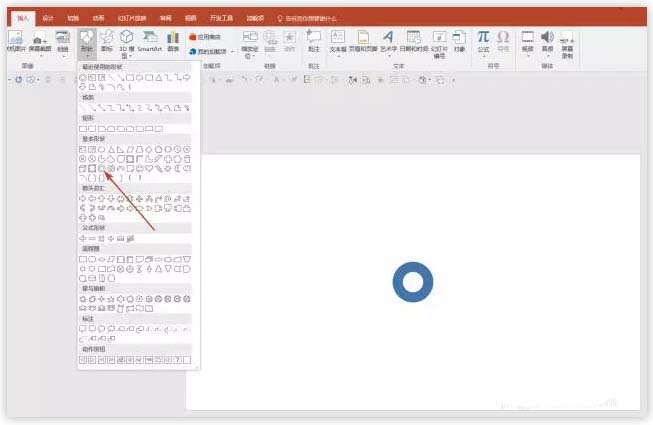Select the cloud shape in Basic Shapes
Viewport: 653px width, 425px height.
tap(187, 168)
